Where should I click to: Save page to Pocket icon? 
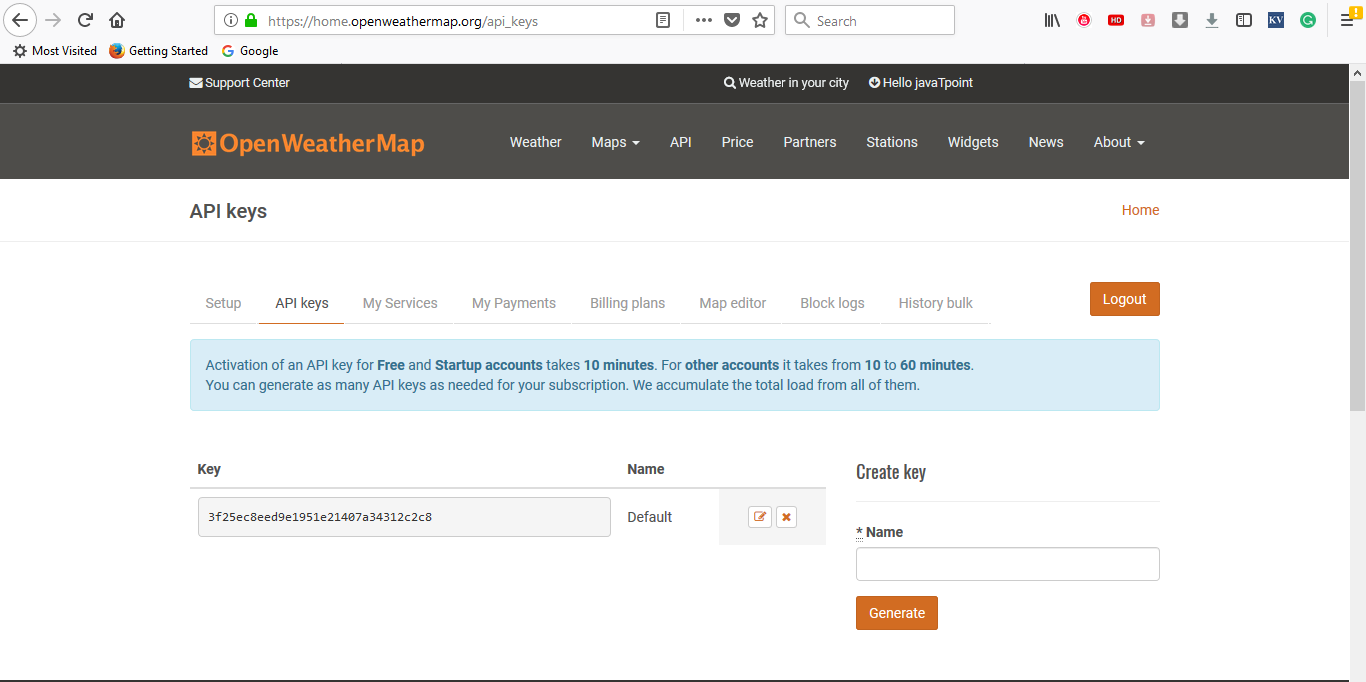point(732,20)
